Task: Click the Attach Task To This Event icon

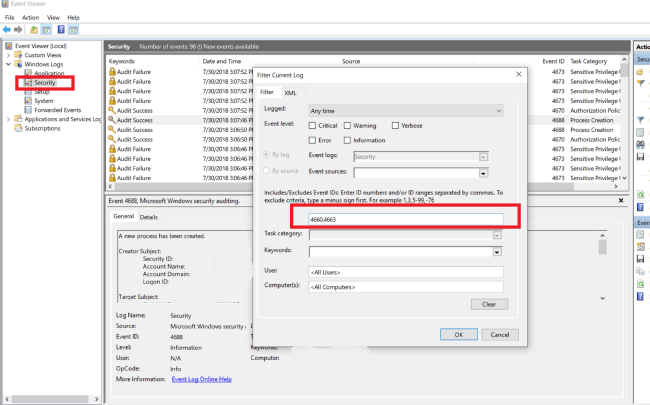Action: [640, 247]
